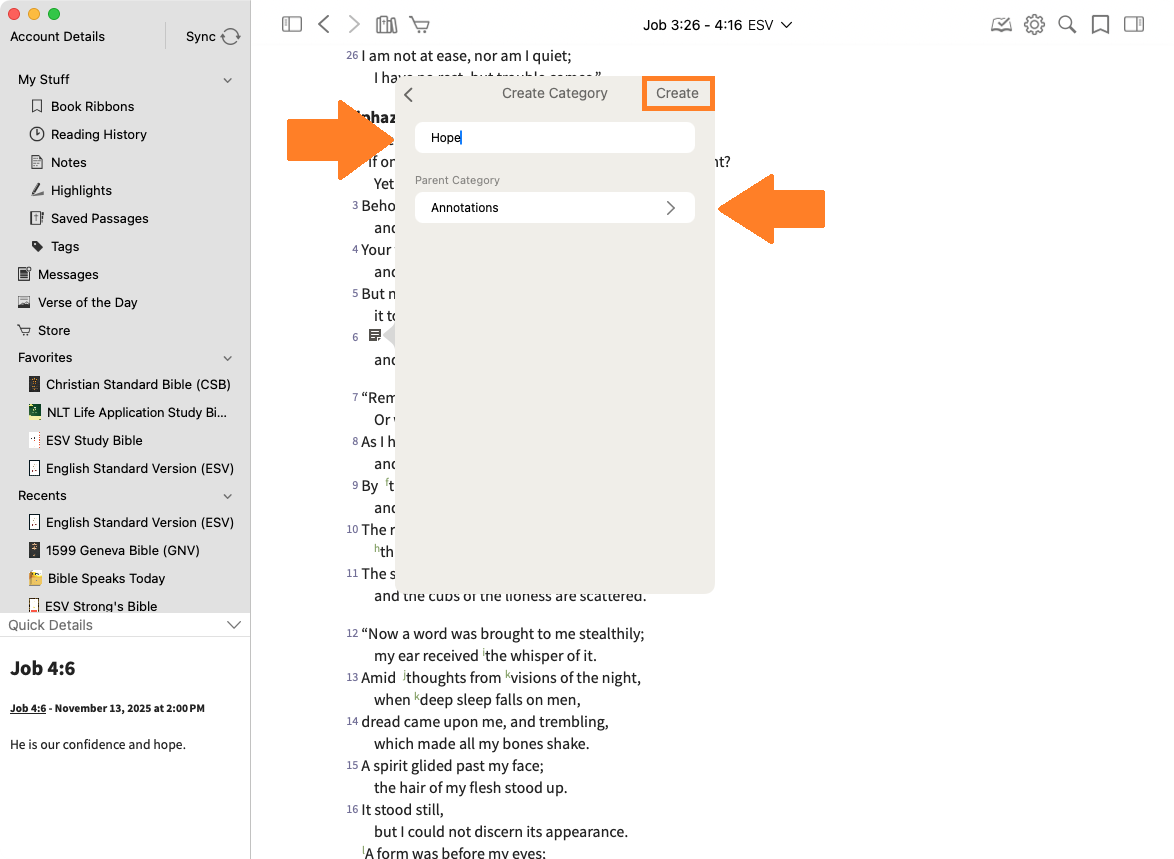
Task: Choose the Annotations parent category row
Action: click(554, 208)
